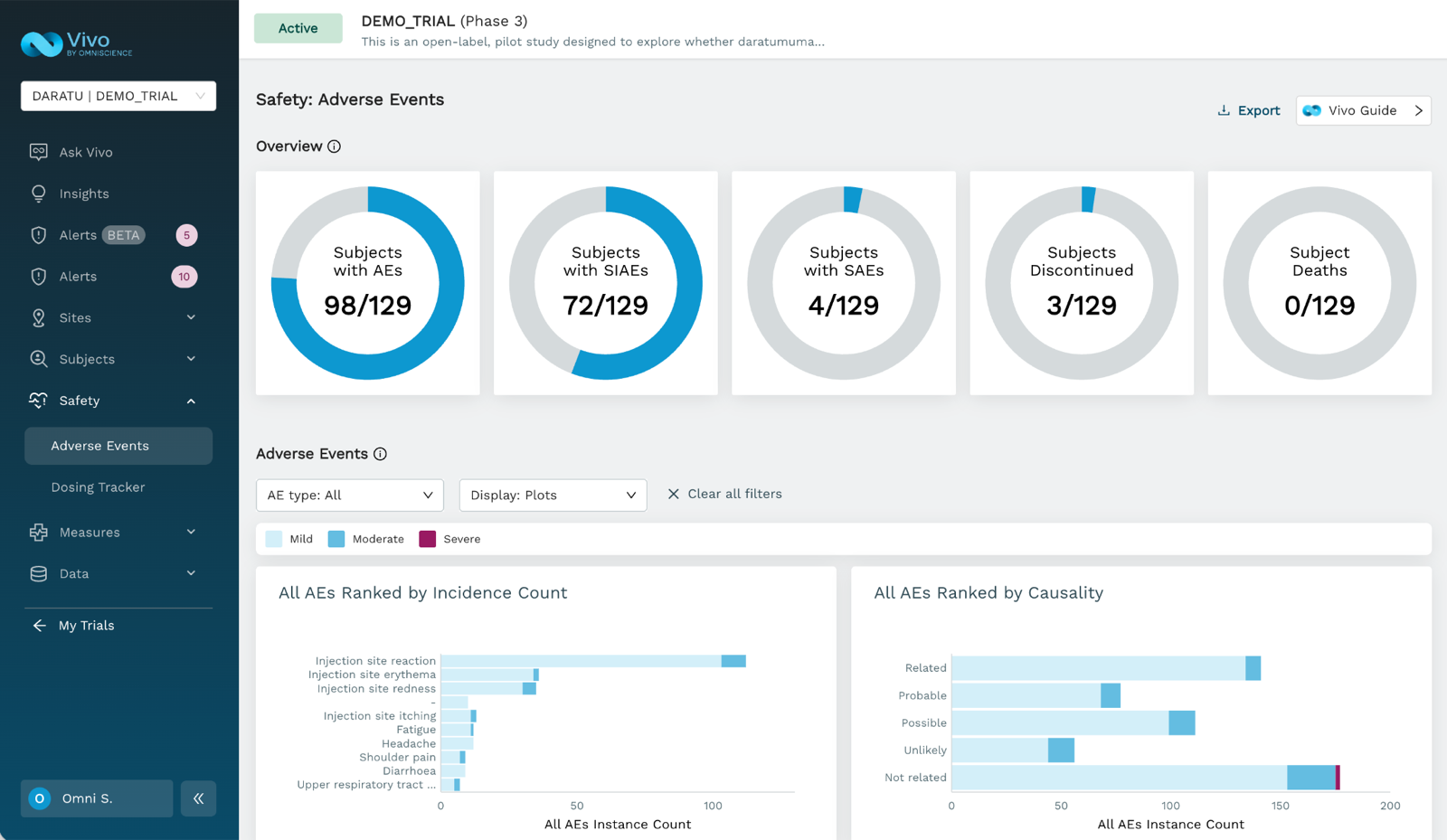Open the AE type: All dropdown
This screenshot has height=840, width=1447.
350,496
